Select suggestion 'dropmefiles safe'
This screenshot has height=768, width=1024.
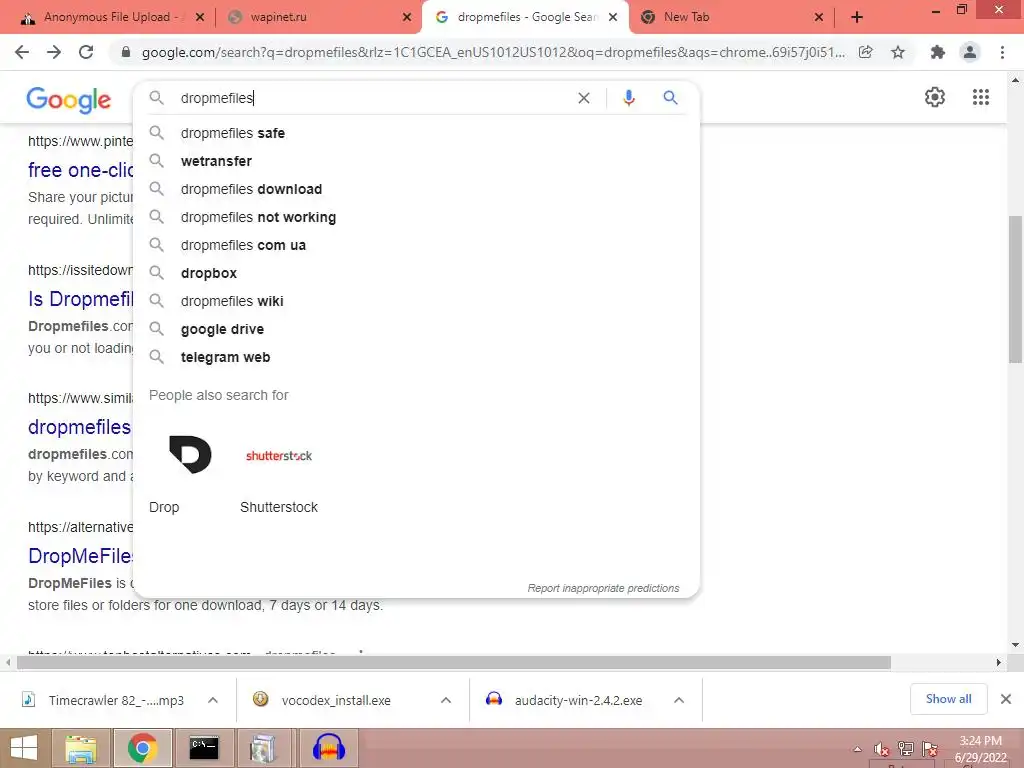416,133
